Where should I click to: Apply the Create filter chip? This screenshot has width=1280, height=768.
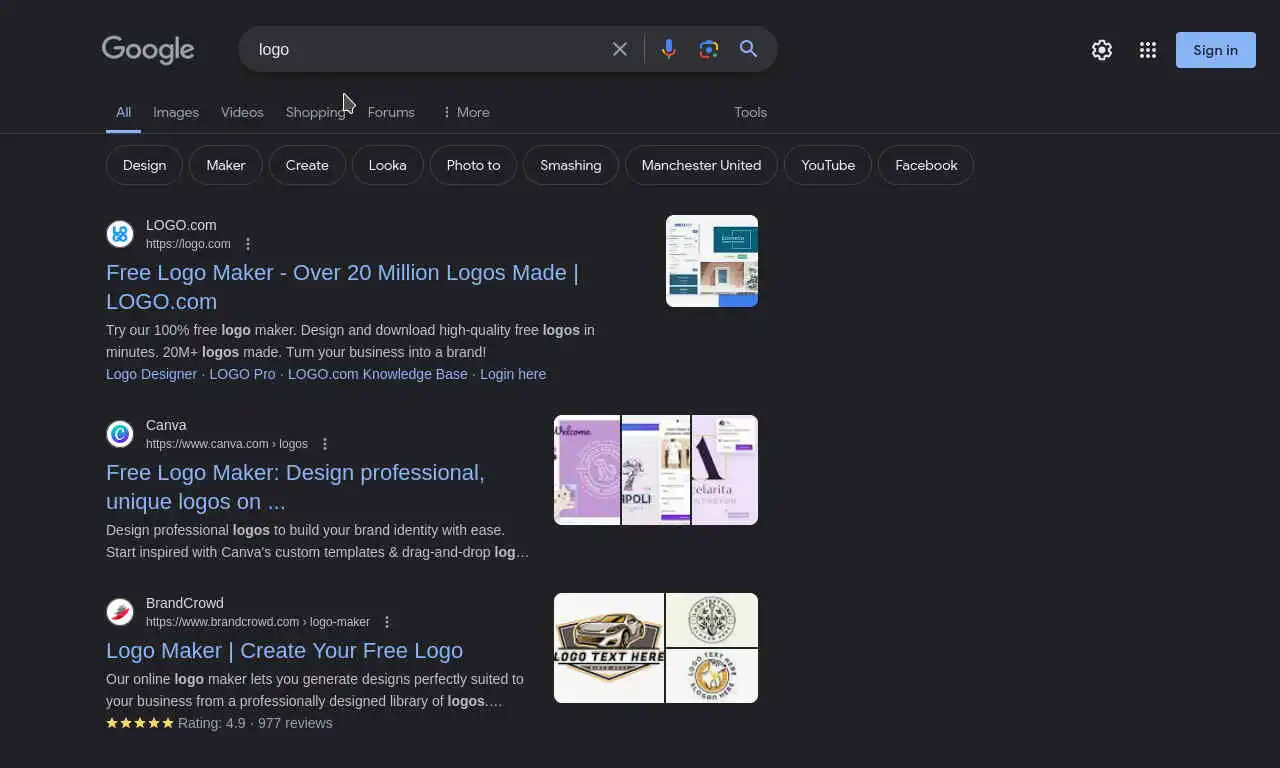coord(307,165)
